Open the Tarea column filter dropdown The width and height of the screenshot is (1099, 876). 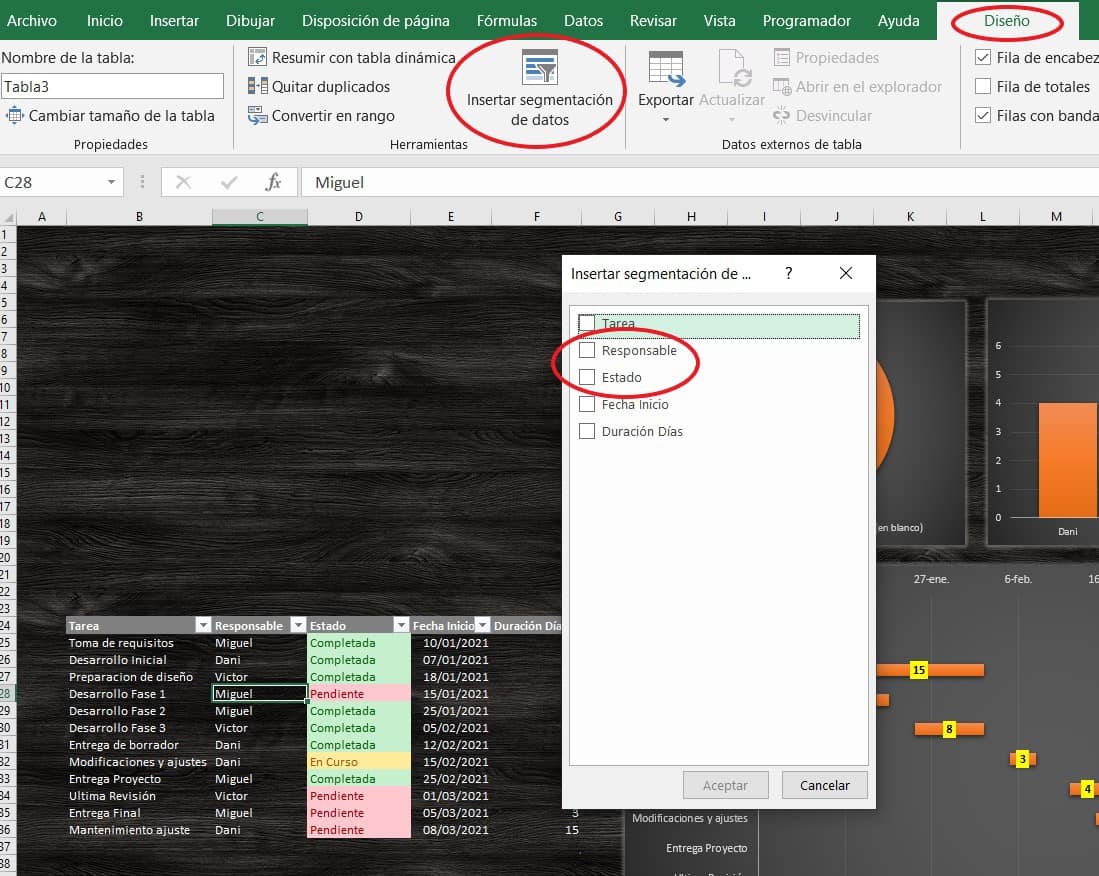click(203, 625)
